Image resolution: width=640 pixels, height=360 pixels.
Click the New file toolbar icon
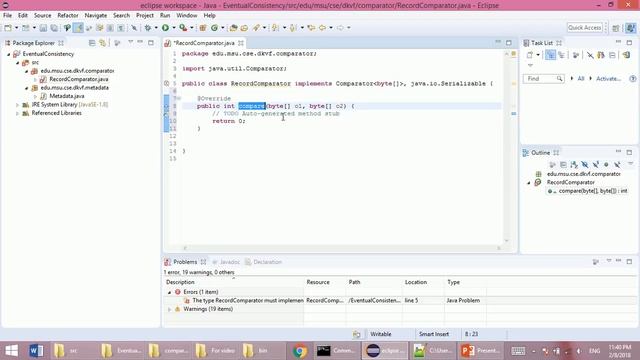8,28
